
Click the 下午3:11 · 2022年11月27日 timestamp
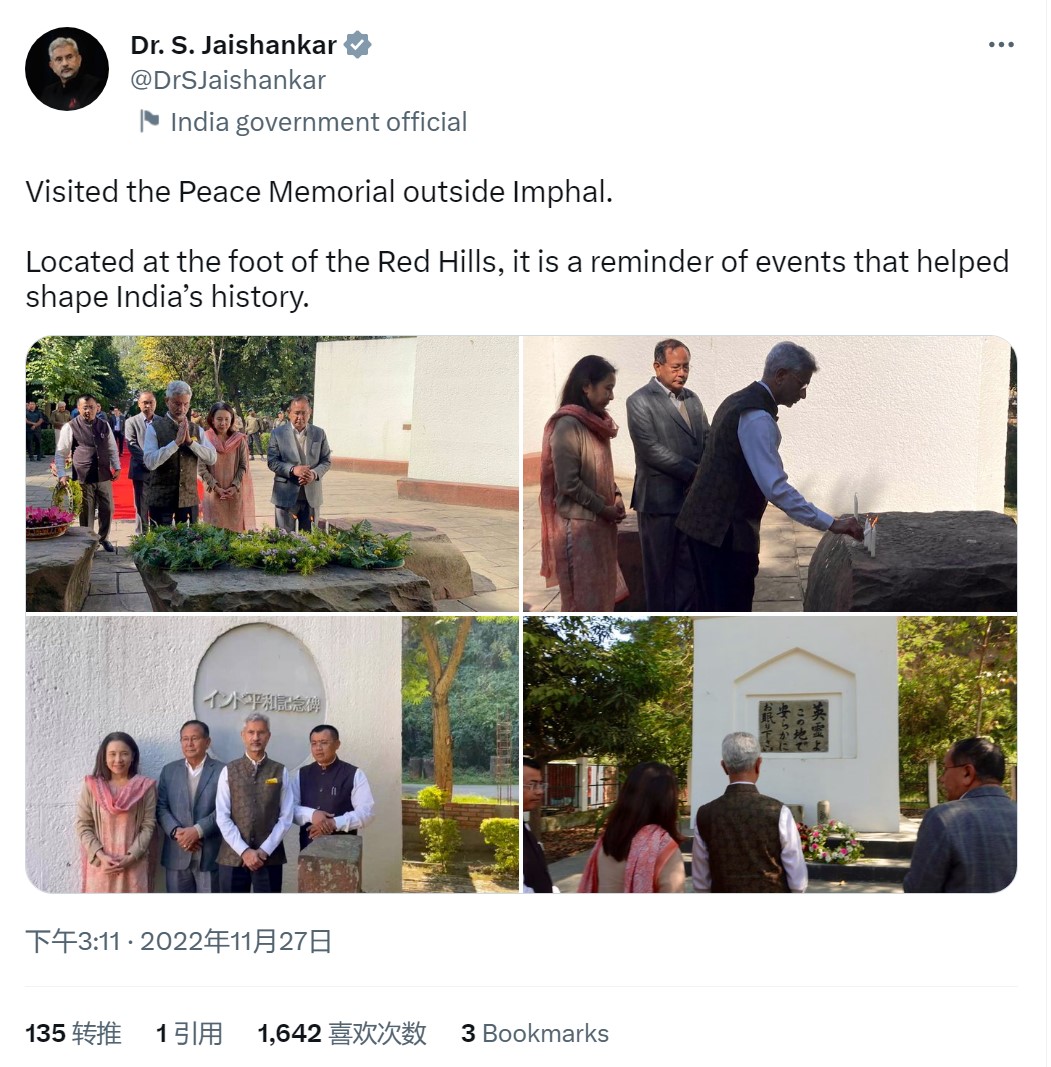(178, 941)
